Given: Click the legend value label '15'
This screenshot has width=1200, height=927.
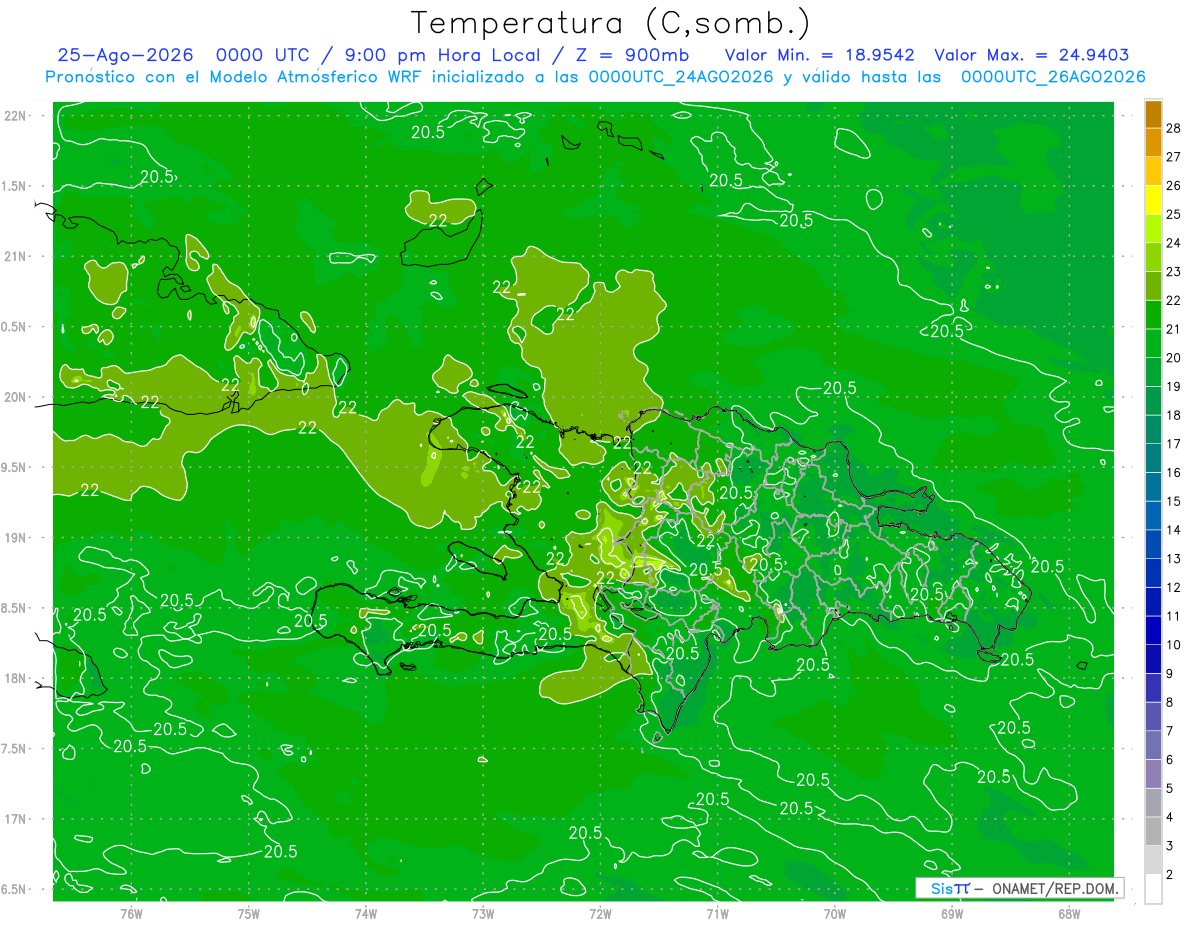Looking at the screenshot, I should click(x=1174, y=501).
